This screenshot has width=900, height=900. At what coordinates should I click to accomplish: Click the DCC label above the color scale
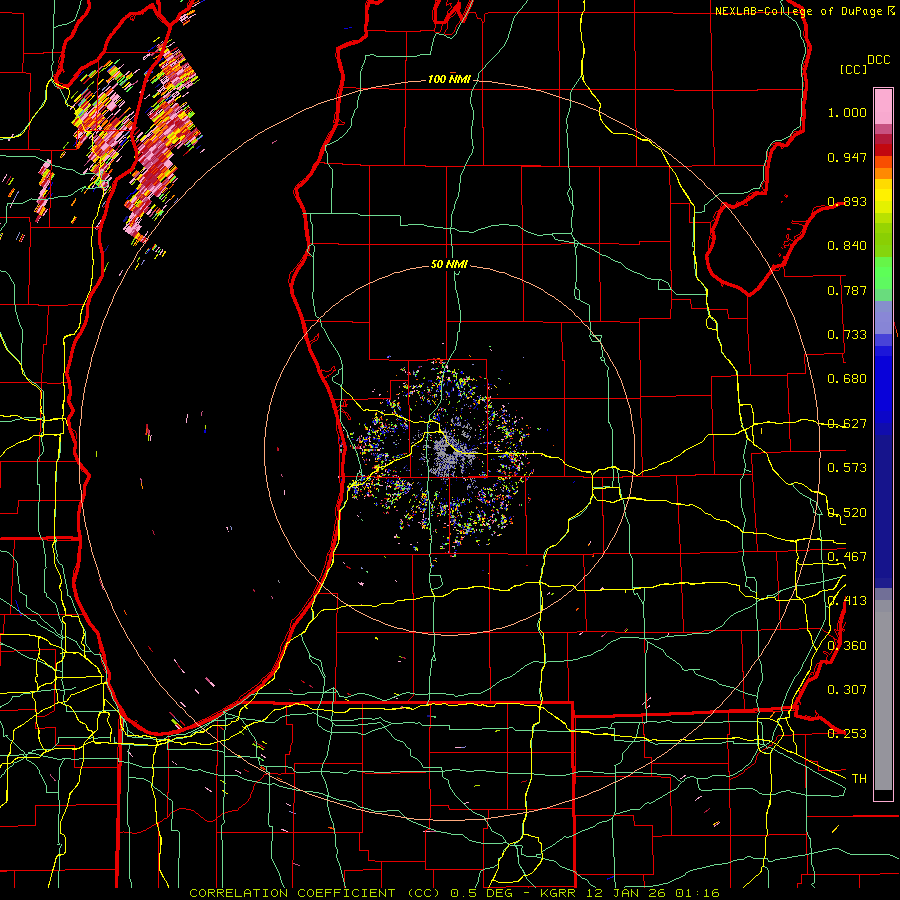[x=878, y=60]
